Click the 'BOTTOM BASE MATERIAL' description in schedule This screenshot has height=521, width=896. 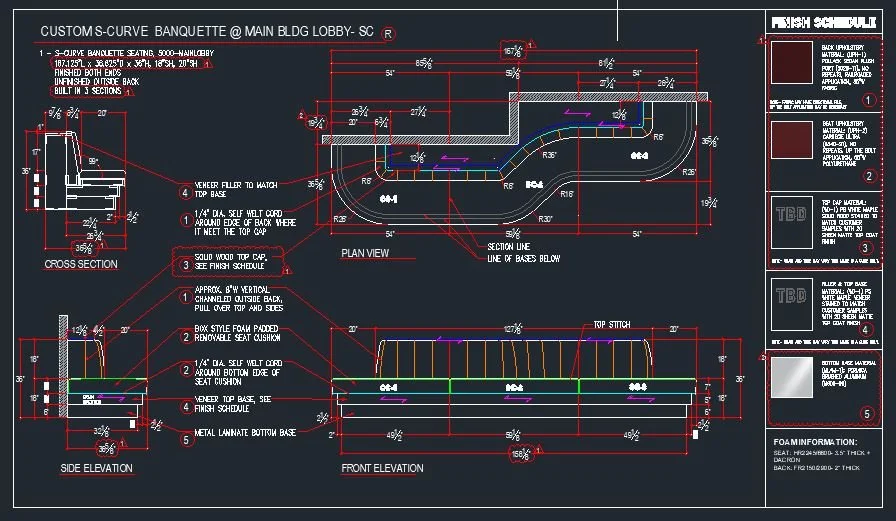[x=849, y=373]
